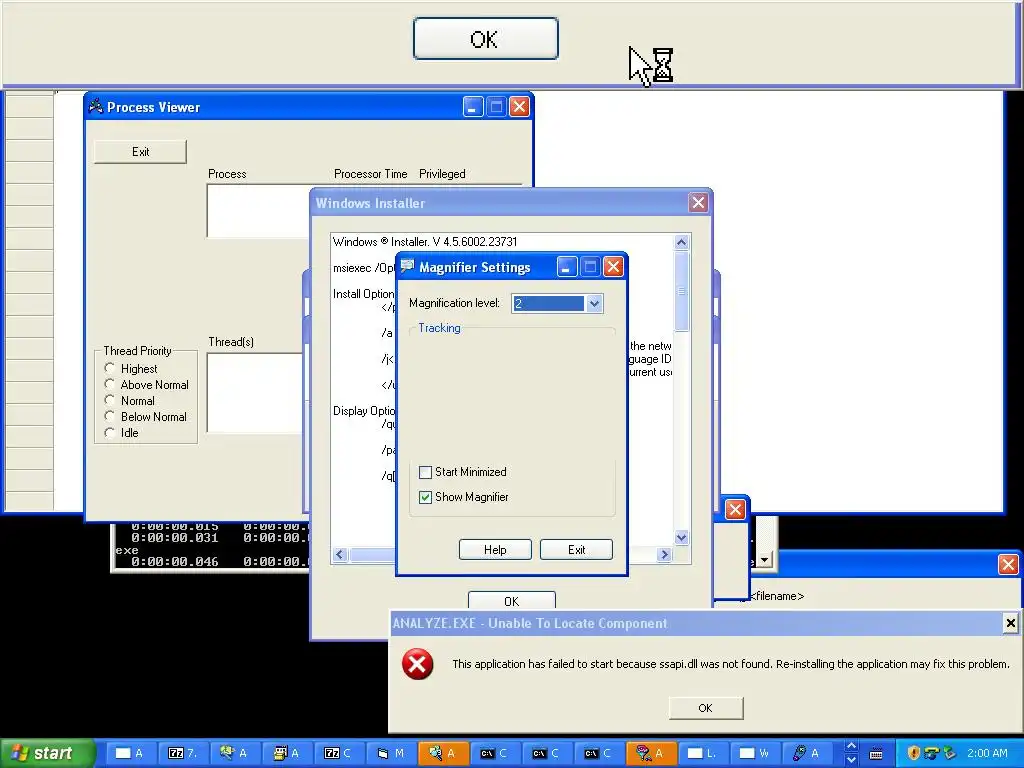Click the 'Privileged' column label

(x=442, y=174)
